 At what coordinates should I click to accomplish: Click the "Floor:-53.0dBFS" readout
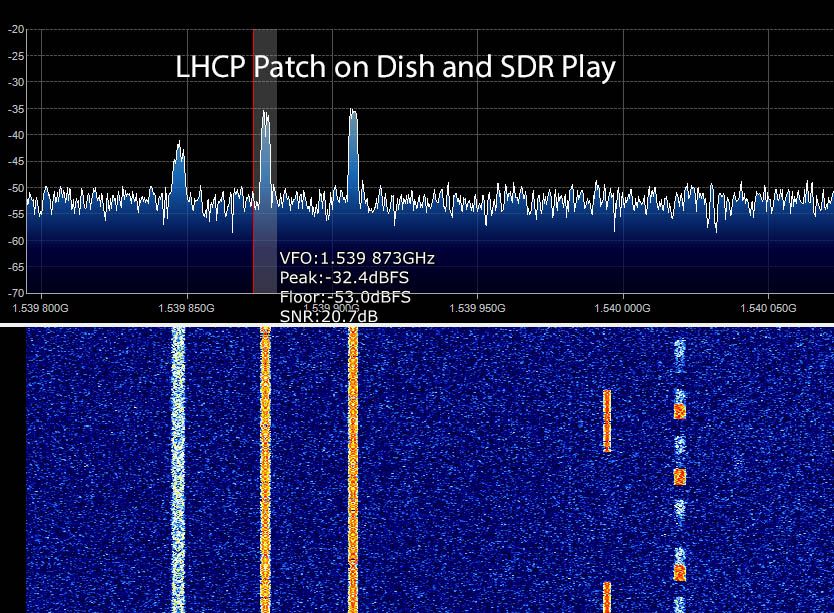coord(345,297)
